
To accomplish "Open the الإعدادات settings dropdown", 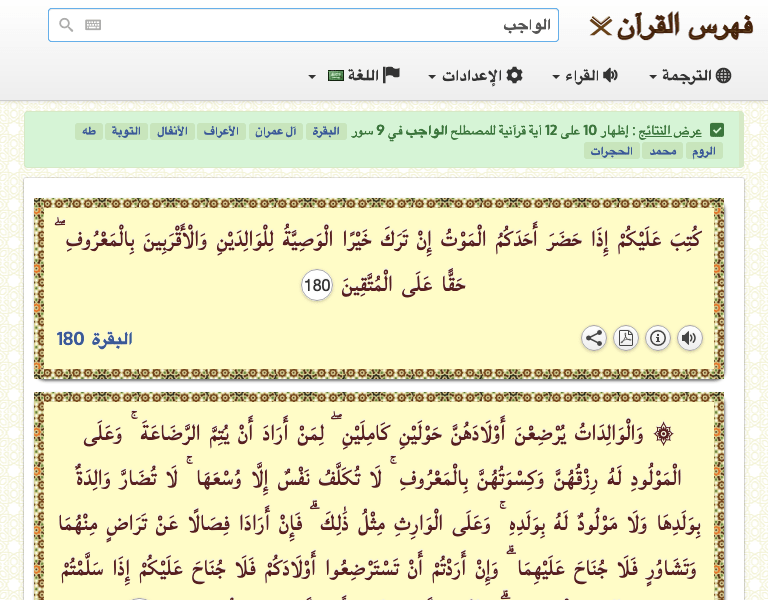I will coord(475,76).
